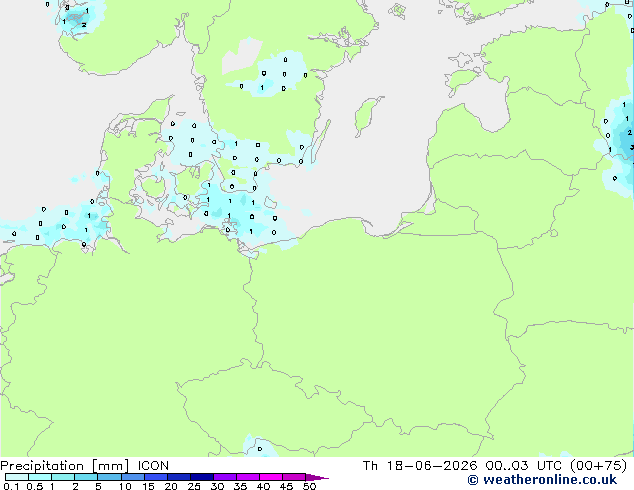Choose the 20–25 mm dark blue swatch
This screenshot has height=490, width=634.
click(179, 477)
